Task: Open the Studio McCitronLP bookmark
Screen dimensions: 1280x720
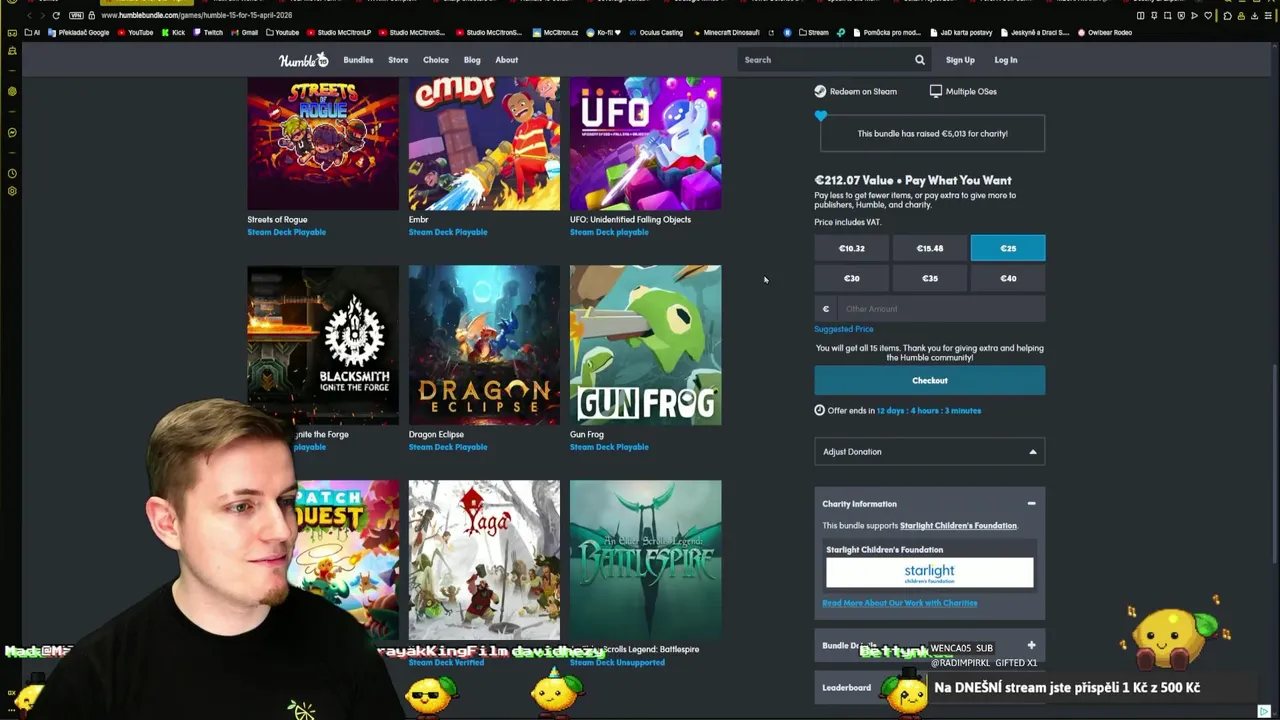Action: (339, 32)
